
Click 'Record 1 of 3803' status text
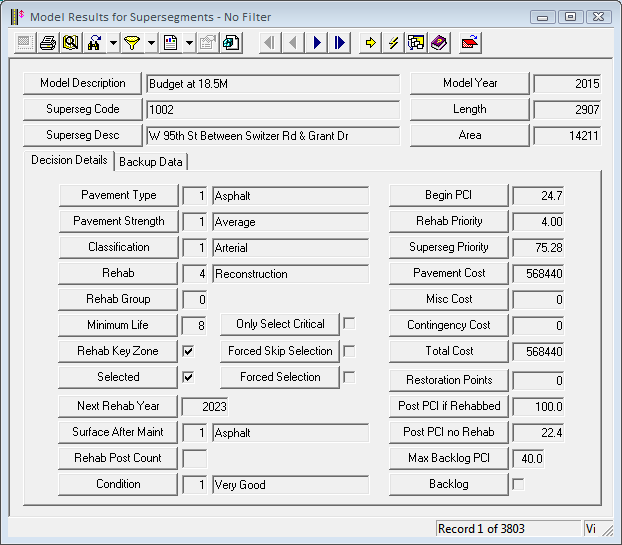(x=481, y=529)
